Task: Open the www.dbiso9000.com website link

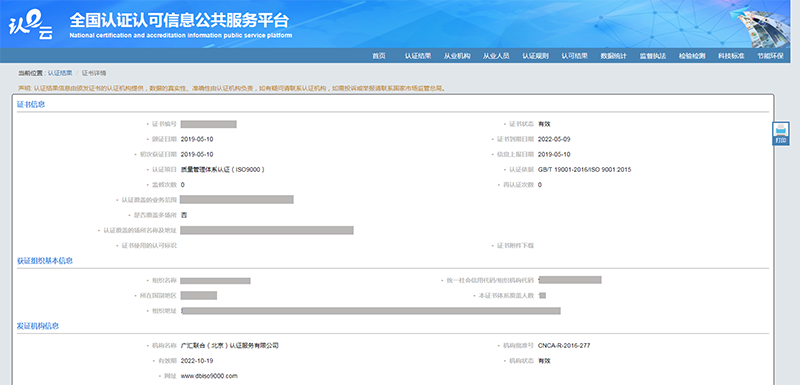Action: pyautogui.click(x=209, y=376)
